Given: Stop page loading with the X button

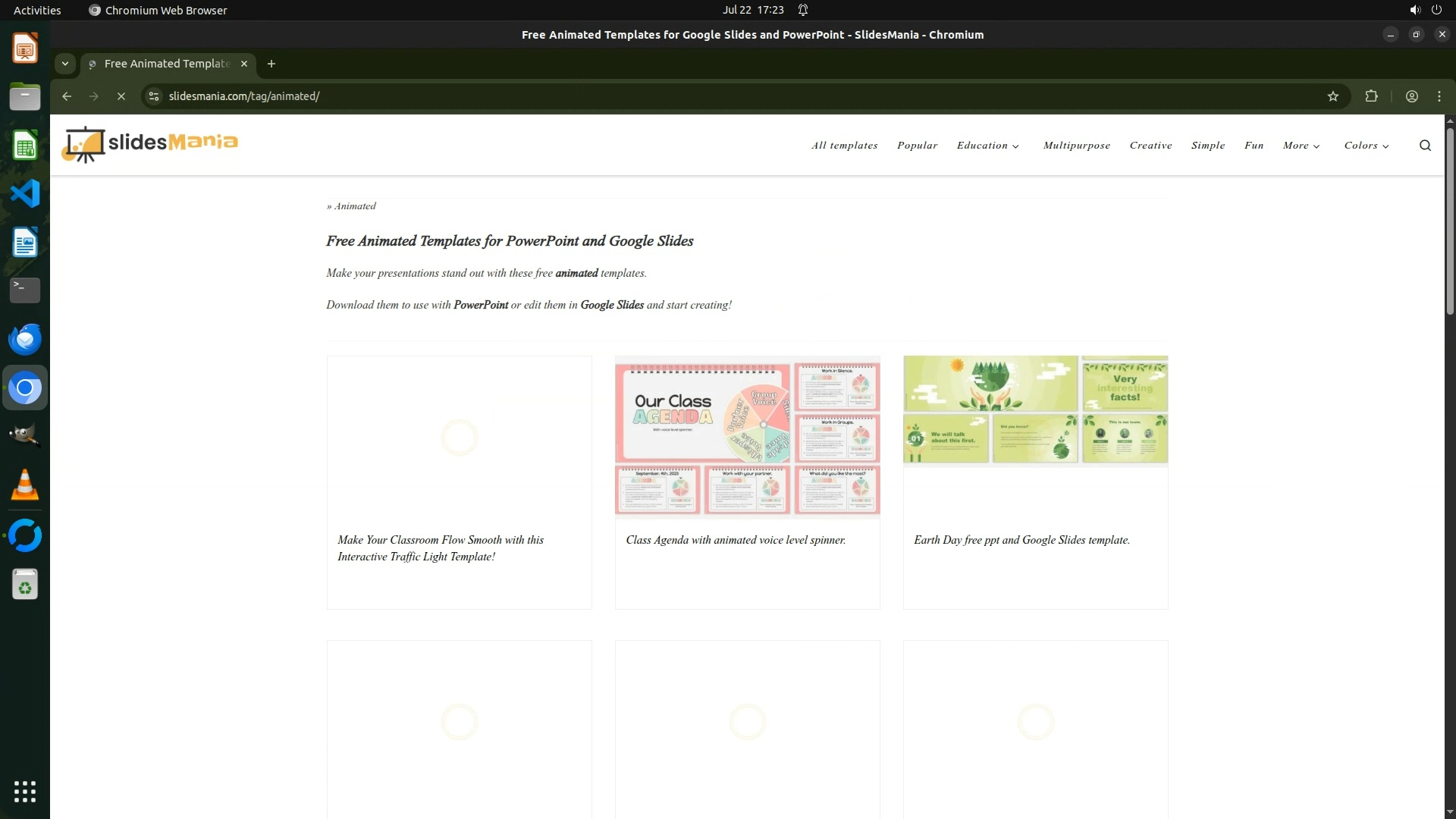Looking at the screenshot, I should pos(121,96).
